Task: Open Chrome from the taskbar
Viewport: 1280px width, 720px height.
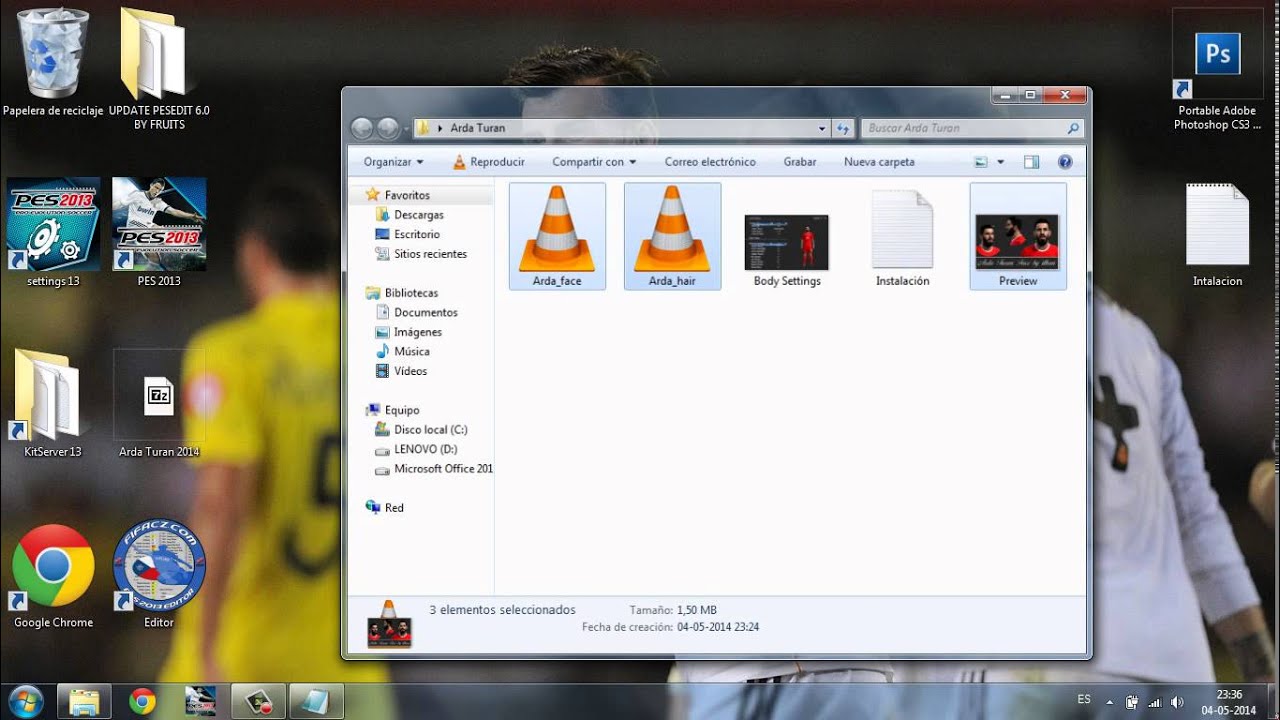Action: [x=142, y=701]
